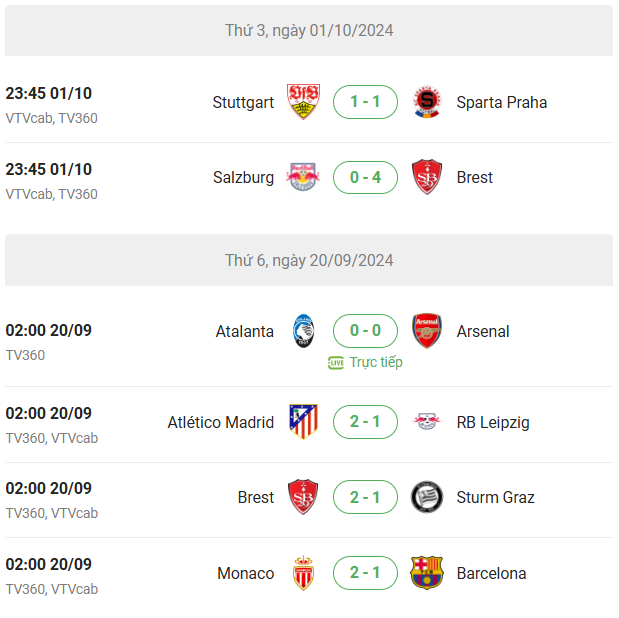Open the Monaco vs Barcelona 2 - 1 score
The image size is (619, 618).
(x=365, y=573)
